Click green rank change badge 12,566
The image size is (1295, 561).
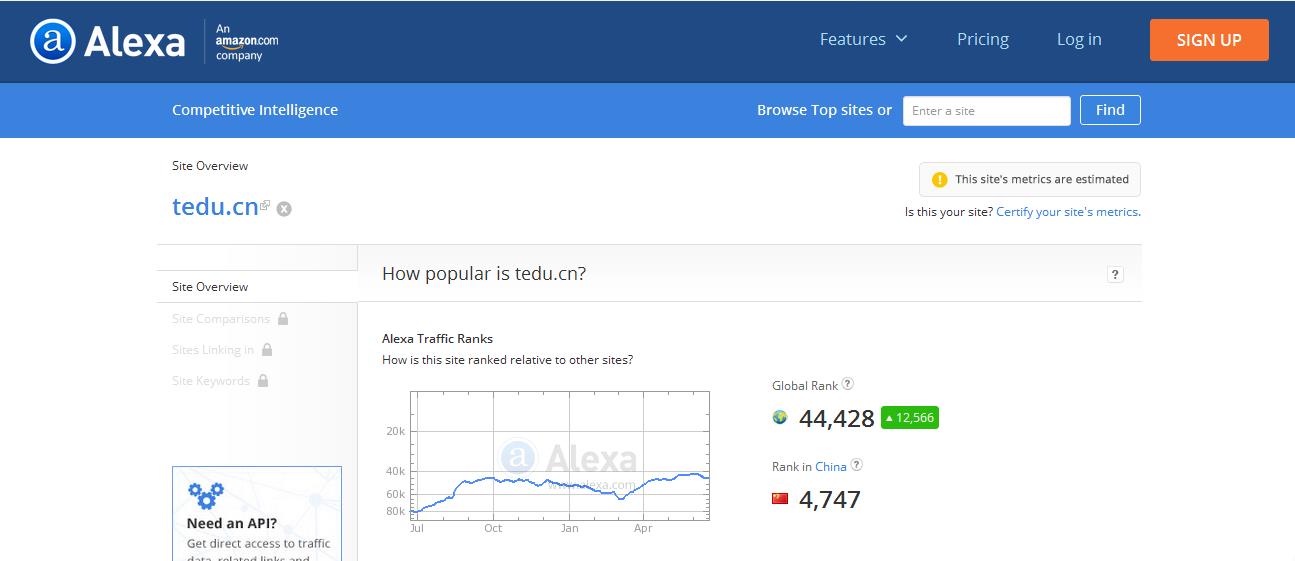point(910,418)
